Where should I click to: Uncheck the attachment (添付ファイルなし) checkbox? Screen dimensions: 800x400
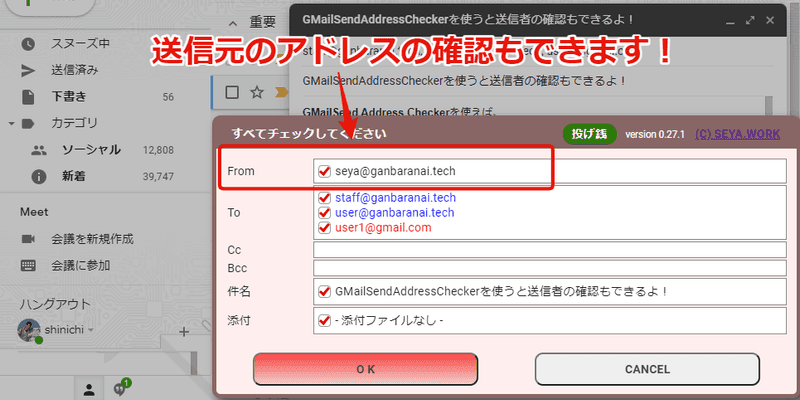(324, 320)
